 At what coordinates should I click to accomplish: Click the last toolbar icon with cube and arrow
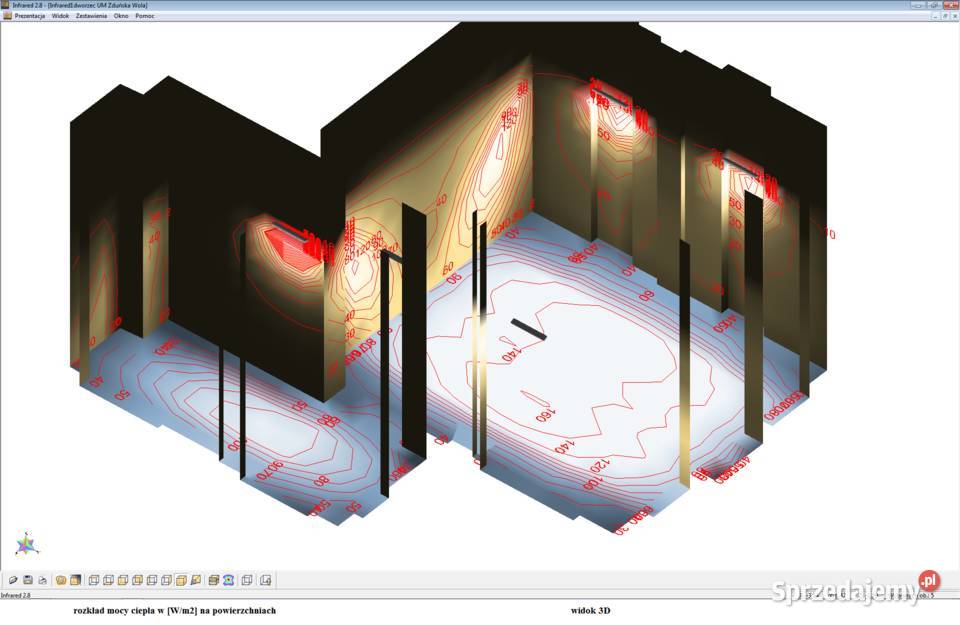[x=266, y=580]
